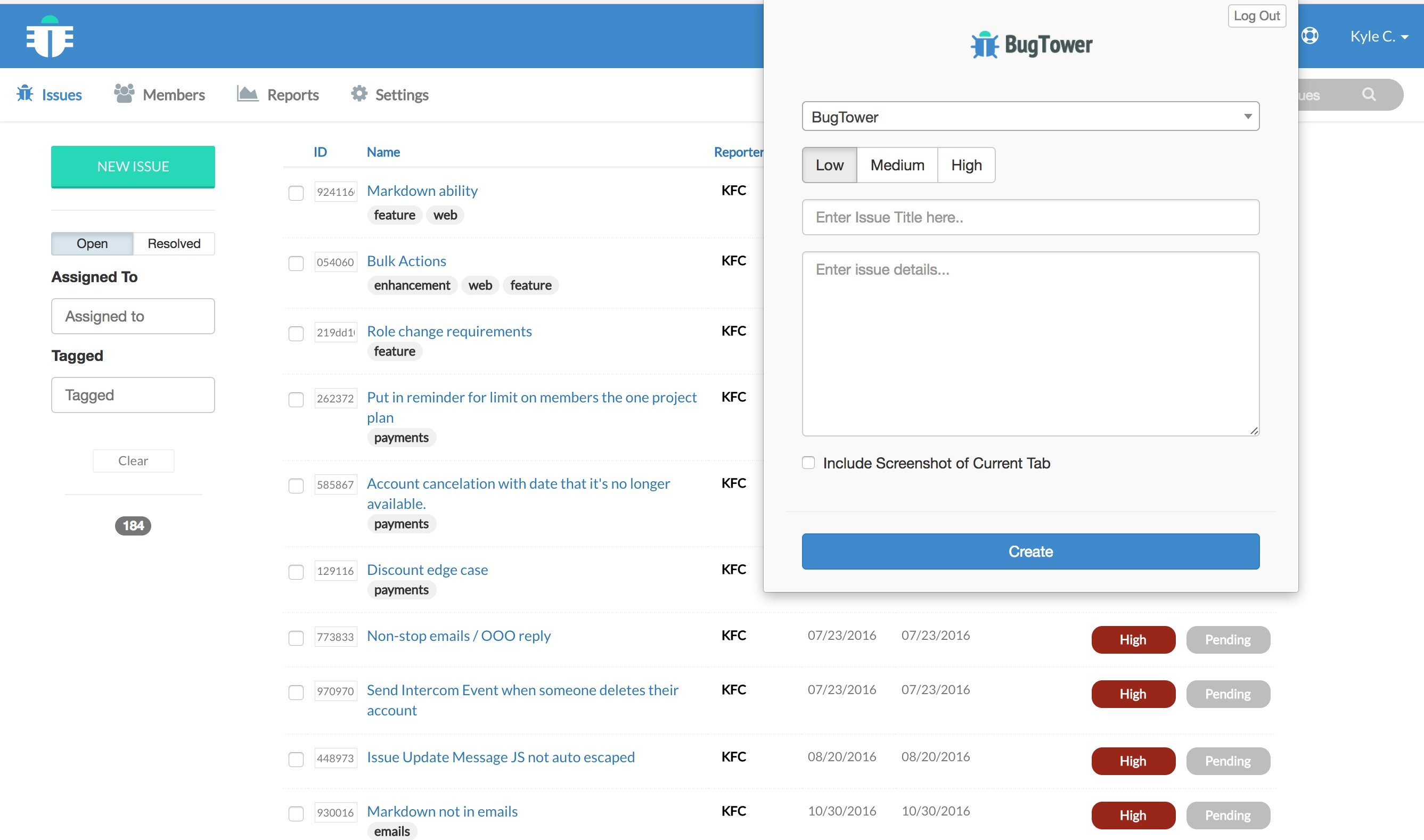Open the Markdown ability issue
Screen dimensions: 1424x840
pos(422,191)
